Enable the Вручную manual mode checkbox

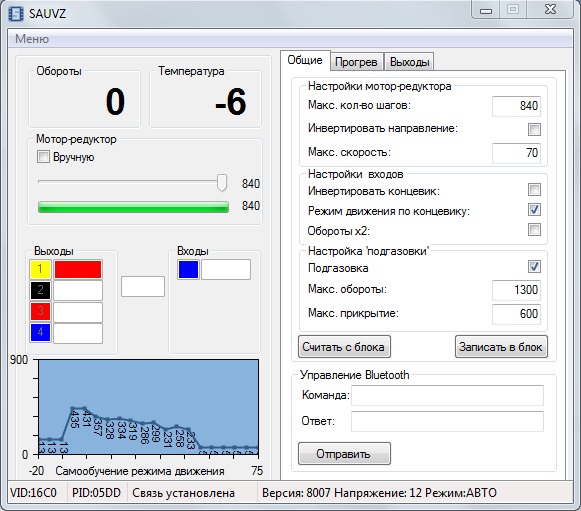[43, 156]
